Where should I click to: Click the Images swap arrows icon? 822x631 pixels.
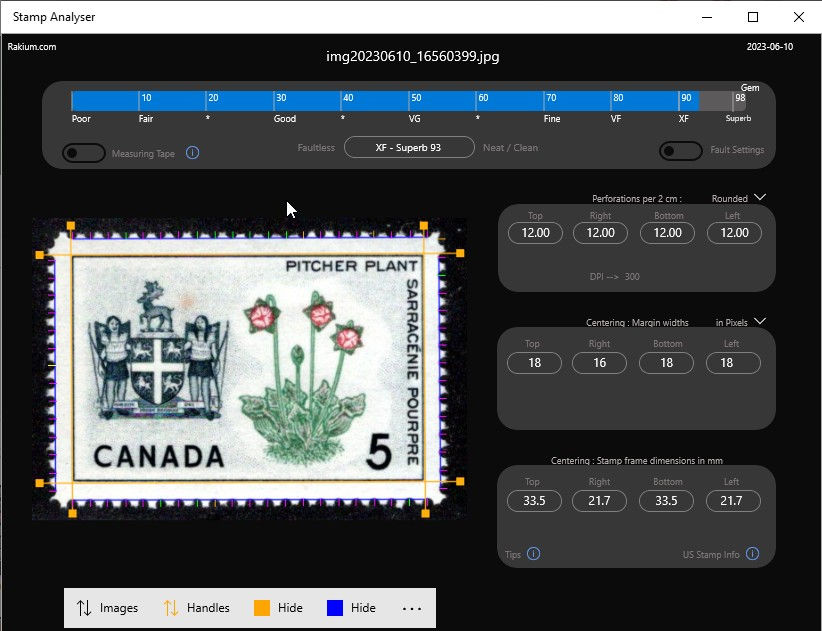tap(84, 608)
